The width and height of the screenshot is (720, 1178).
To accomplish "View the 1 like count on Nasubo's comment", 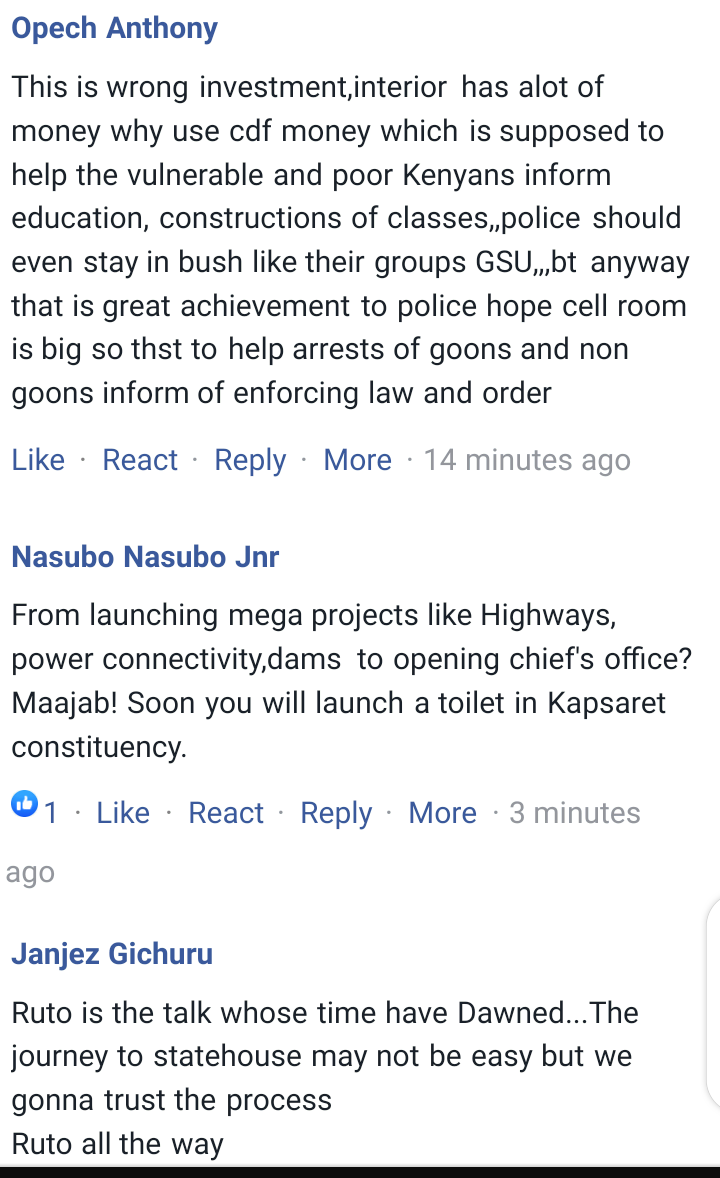I will pos(50,813).
